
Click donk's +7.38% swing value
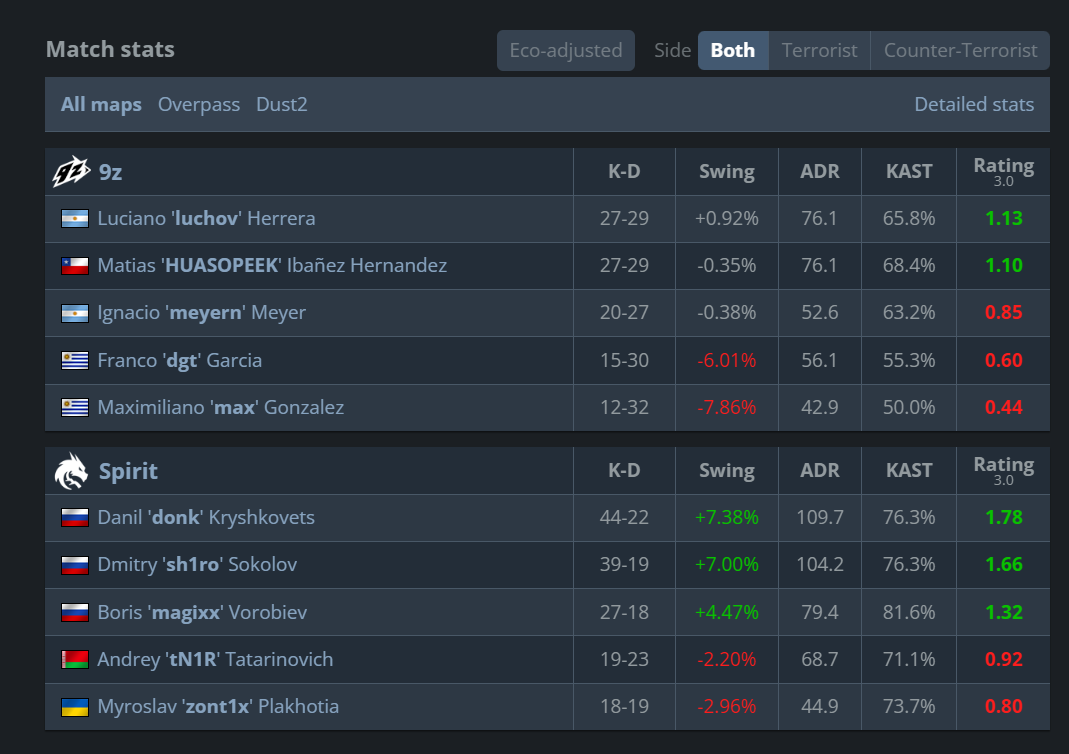tap(727, 517)
